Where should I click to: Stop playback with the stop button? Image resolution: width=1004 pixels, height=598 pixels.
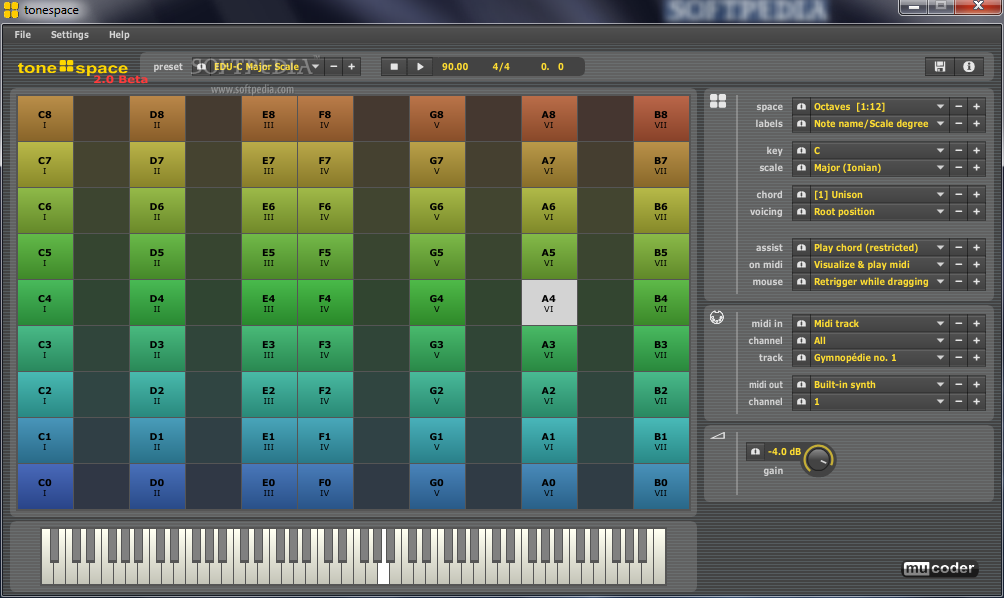tap(394, 67)
